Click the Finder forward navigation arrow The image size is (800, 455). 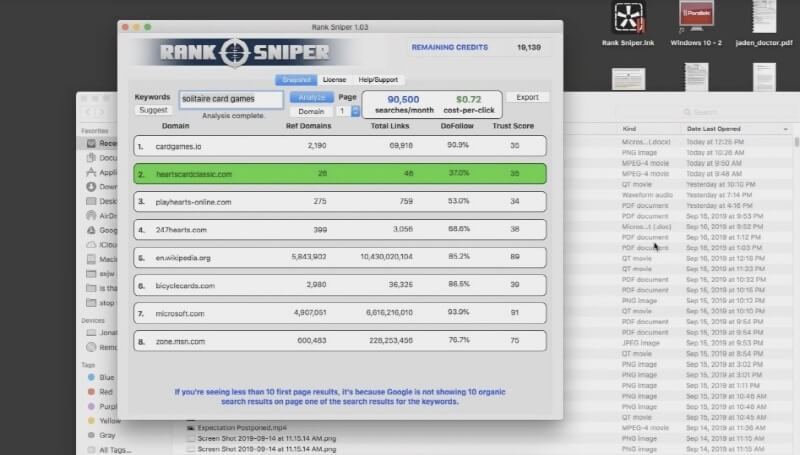tap(101, 112)
